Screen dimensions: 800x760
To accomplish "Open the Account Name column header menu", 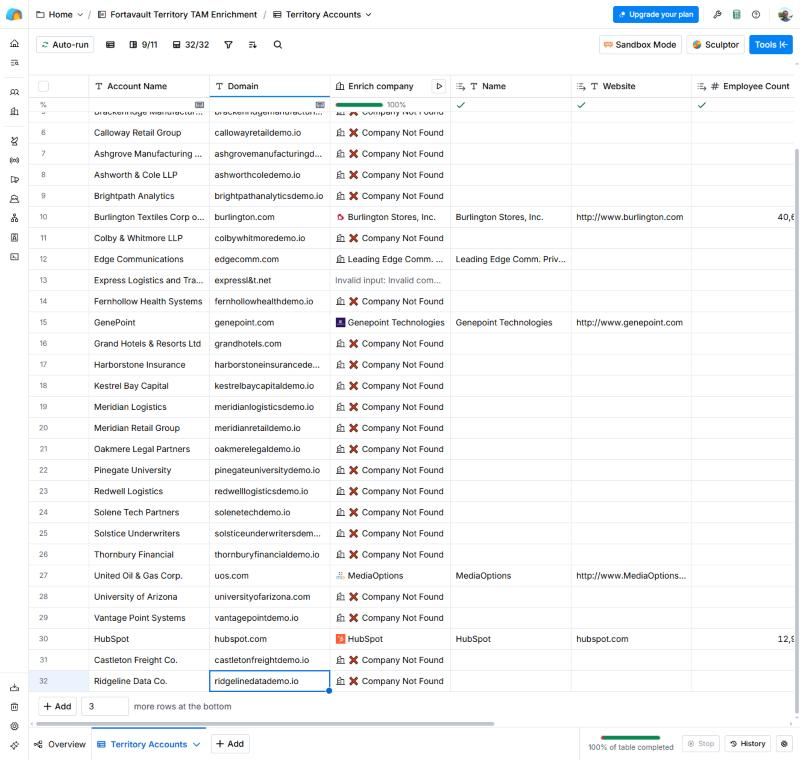I will click(149, 86).
